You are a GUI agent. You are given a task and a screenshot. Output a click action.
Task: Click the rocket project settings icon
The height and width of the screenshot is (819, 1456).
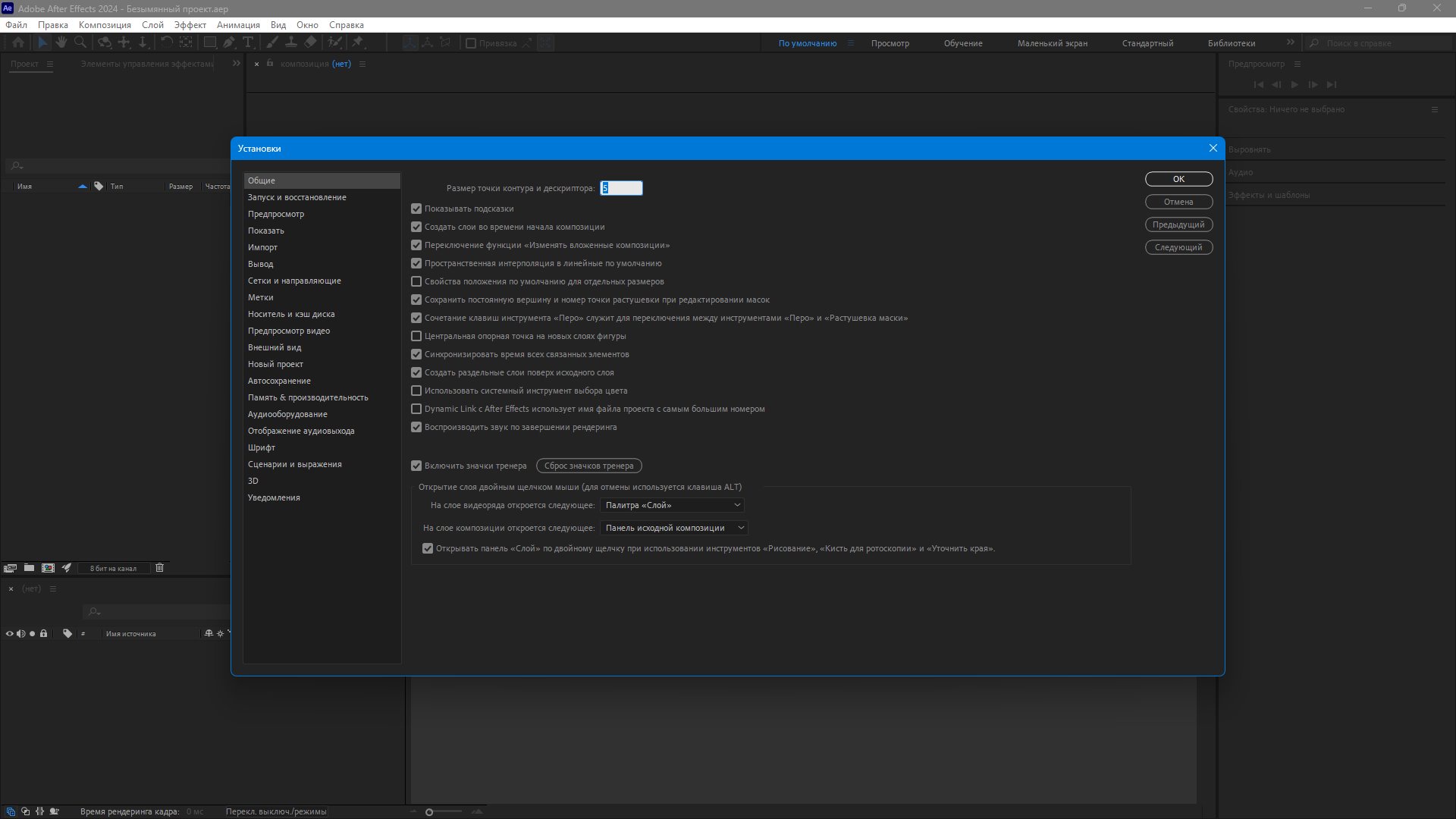tap(67, 568)
